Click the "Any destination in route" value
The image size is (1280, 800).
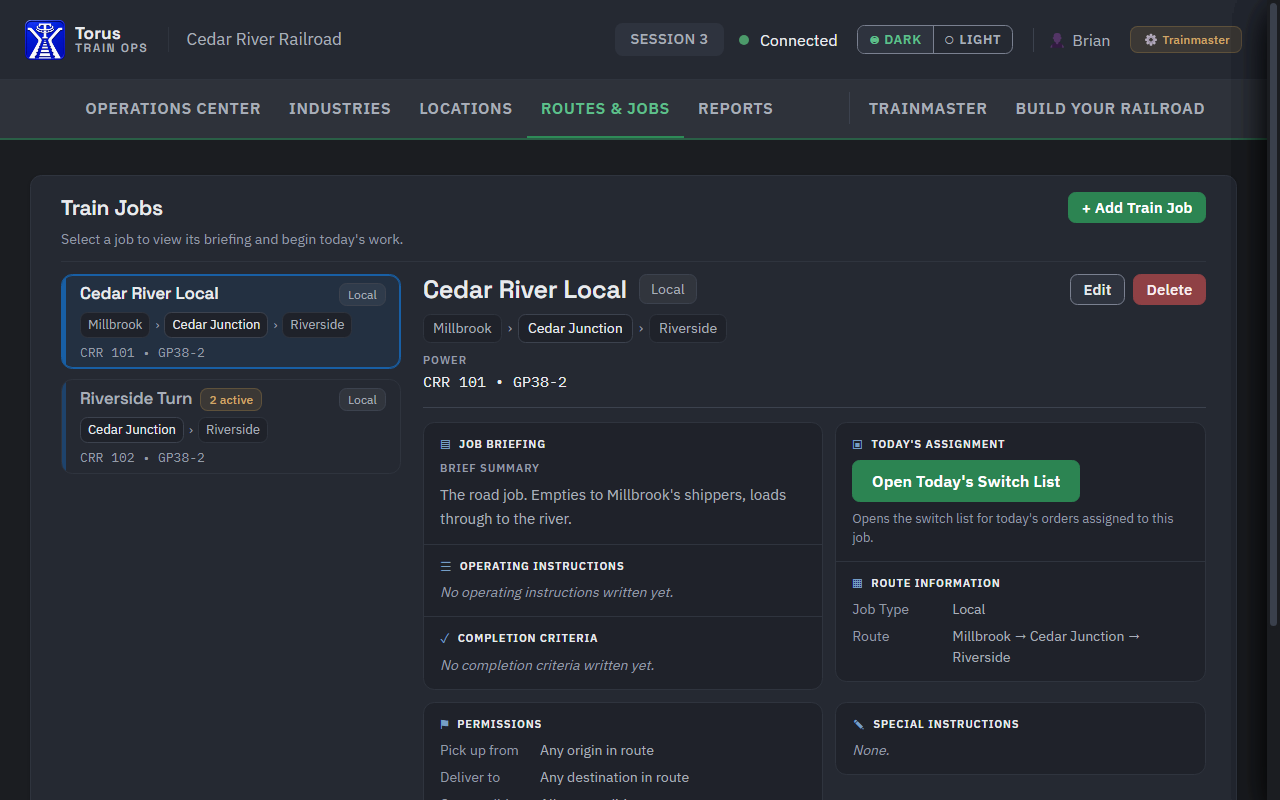point(614,777)
